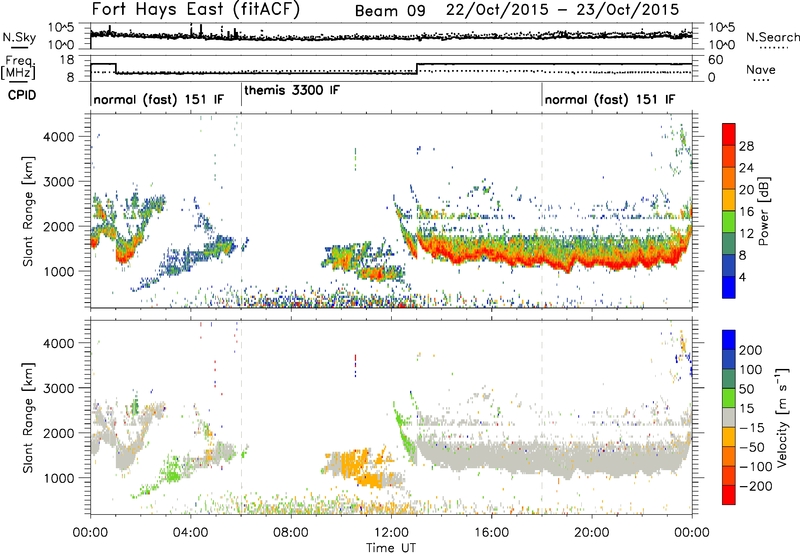Click the "N.Sky" legend label
800x554 pixels.
pyautogui.click(x=19, y=37)
